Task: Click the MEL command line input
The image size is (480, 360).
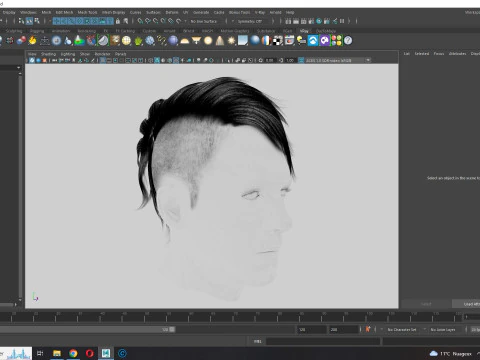Action: 323,341
